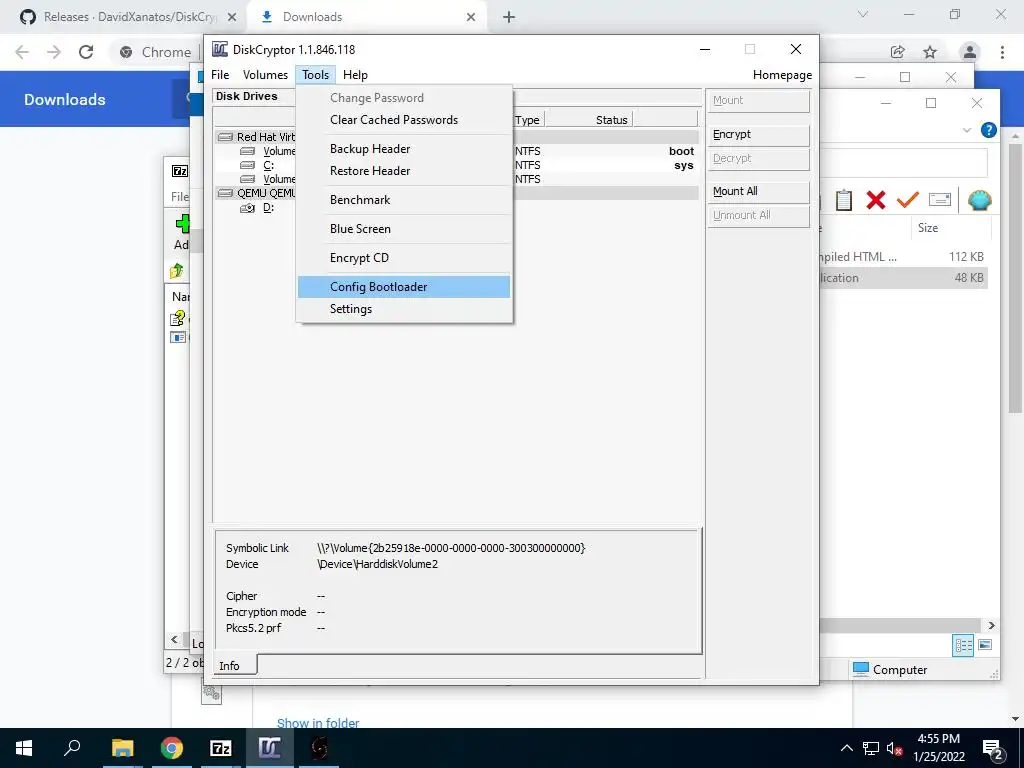Viewport: 1024px width, 768px height.
Task: Click the red X delete icon
Action: point(876,200)
